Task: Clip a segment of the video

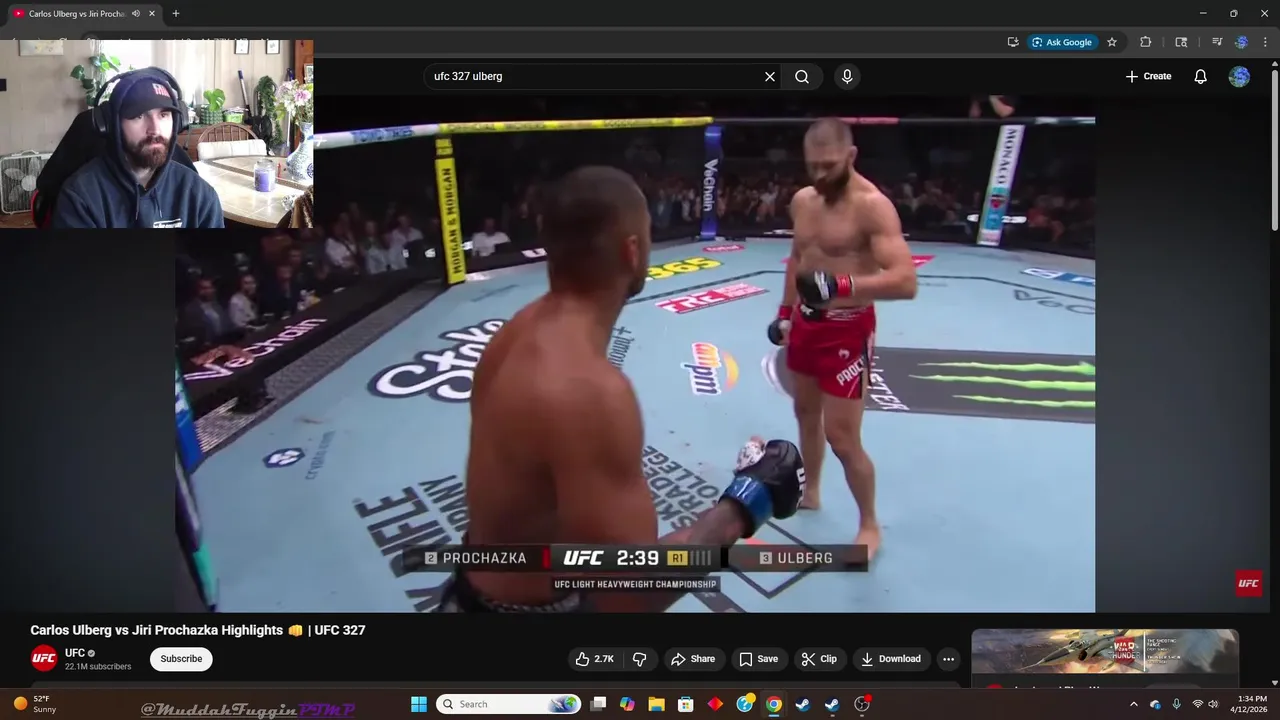Action: pyautogui.click(x=819, y=659)
